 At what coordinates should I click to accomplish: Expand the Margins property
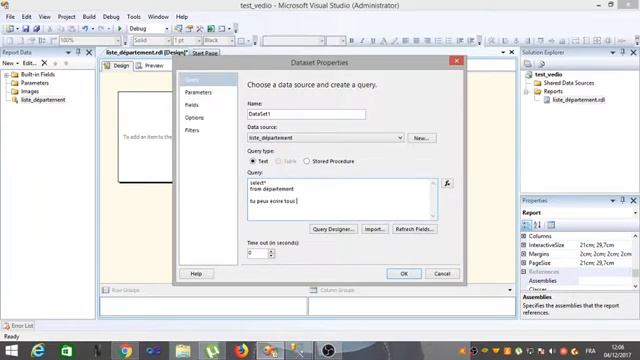point(524,254)
